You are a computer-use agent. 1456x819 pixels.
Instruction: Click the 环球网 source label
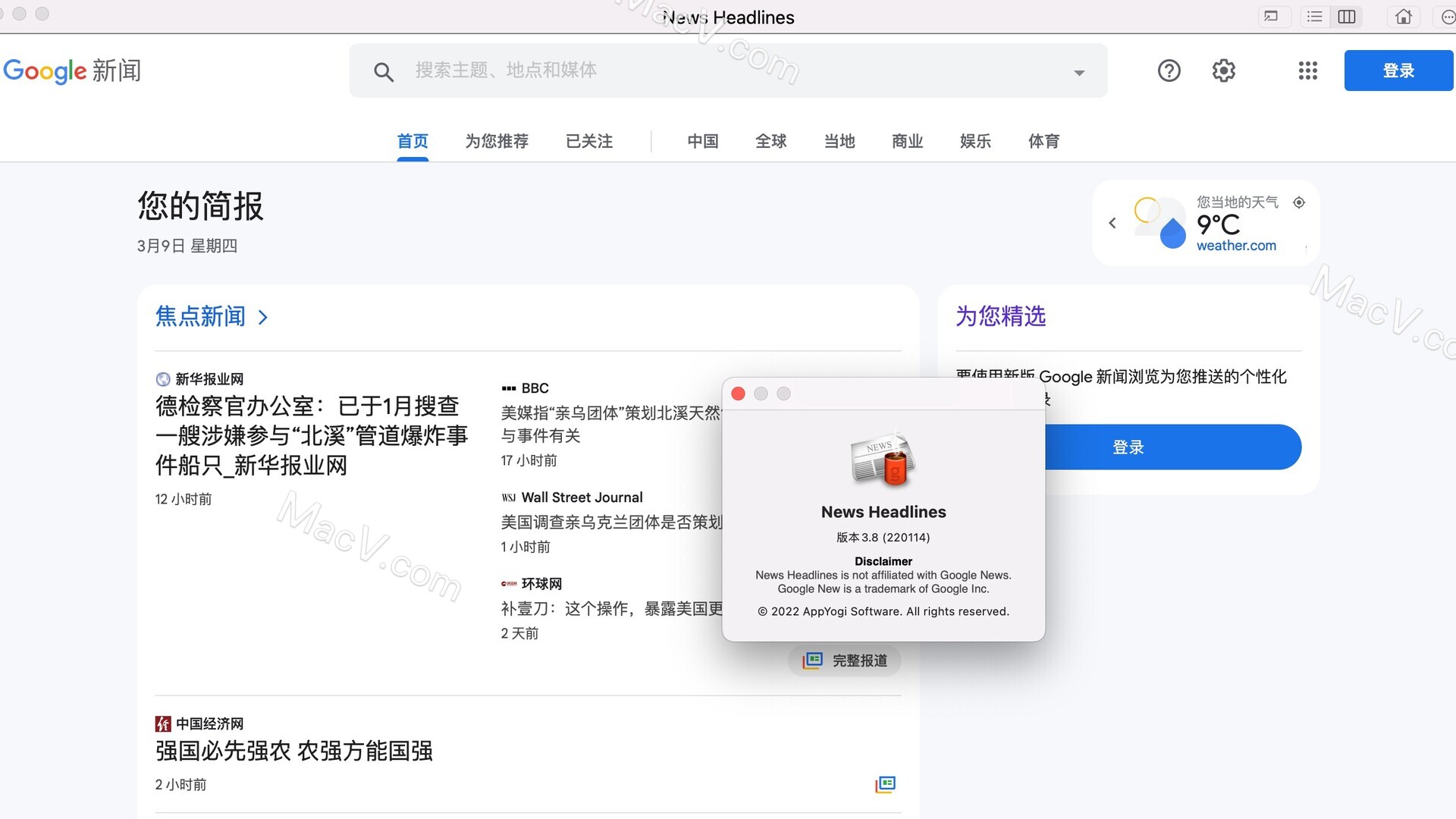point(541,584)
